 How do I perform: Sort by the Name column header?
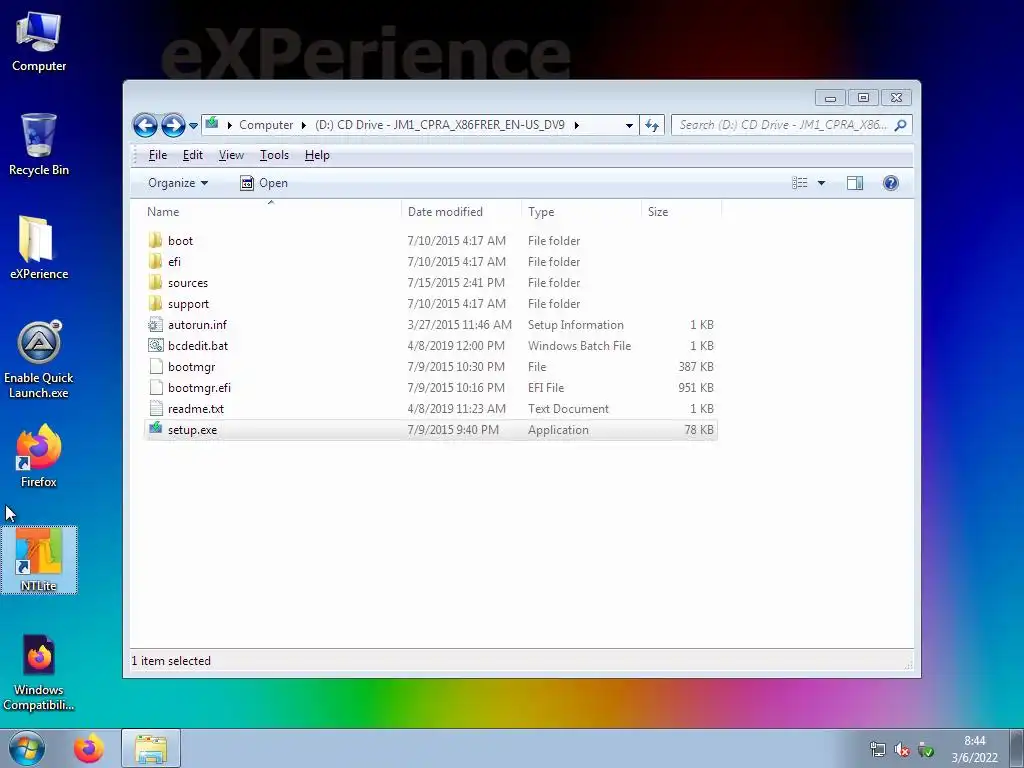click(x=271, y=212)
